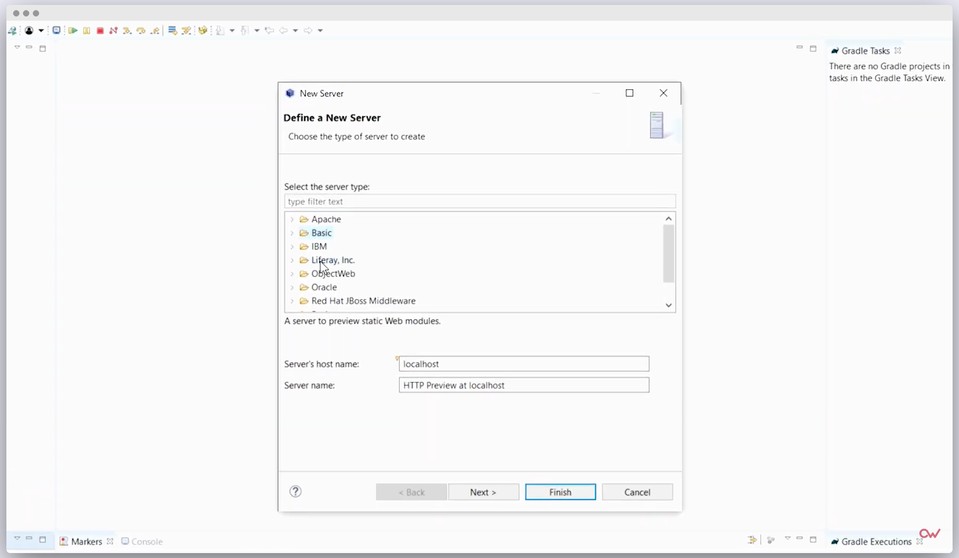Click the Drop to Frame toolbar icon
The height and width of the screenshot is (558, 959).
click(172, 31)
